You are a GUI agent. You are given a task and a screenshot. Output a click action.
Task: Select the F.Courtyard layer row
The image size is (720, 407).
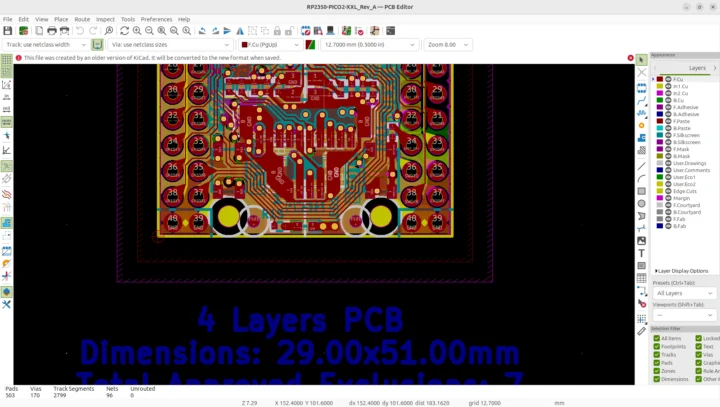(685, 205)
